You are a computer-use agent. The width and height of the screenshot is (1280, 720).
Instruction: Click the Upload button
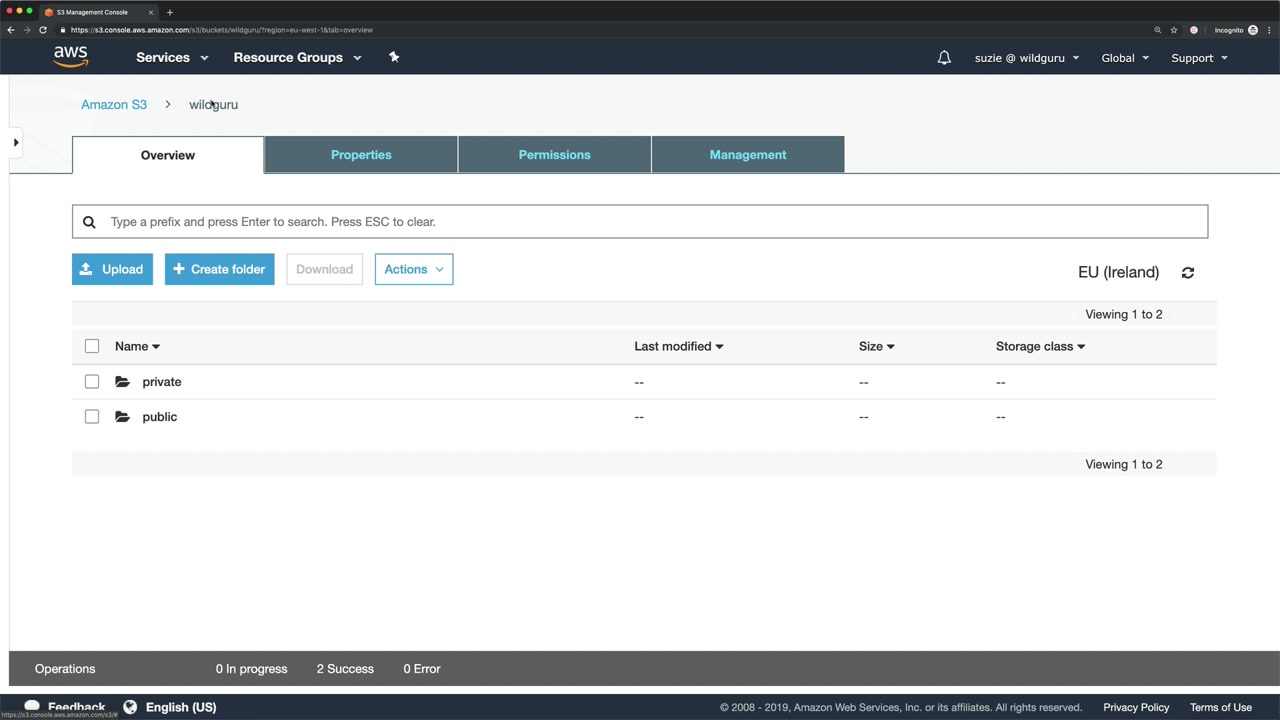[112, 269]
